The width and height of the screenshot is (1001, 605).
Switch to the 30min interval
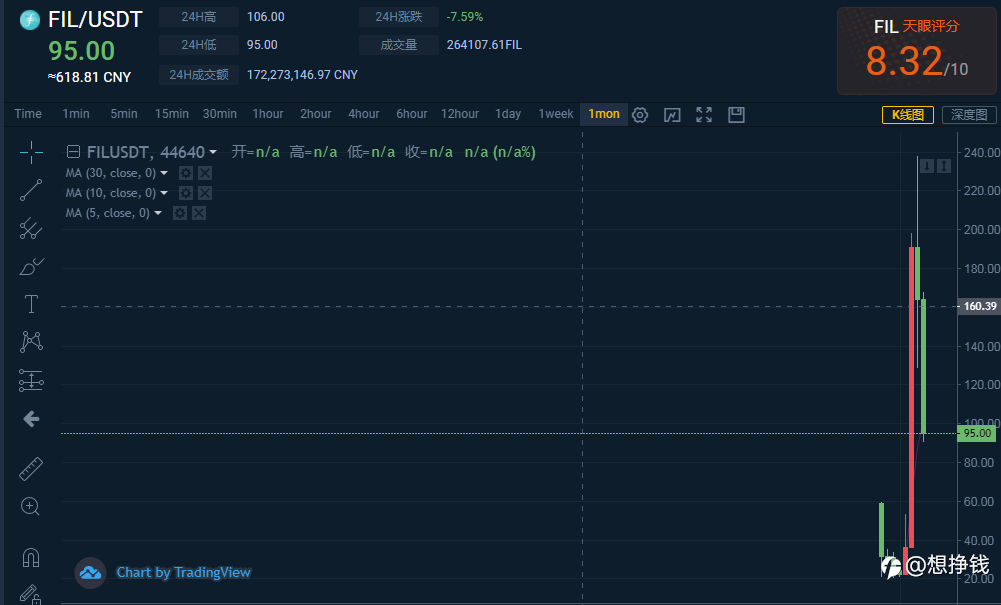click(x=220, y=114)
